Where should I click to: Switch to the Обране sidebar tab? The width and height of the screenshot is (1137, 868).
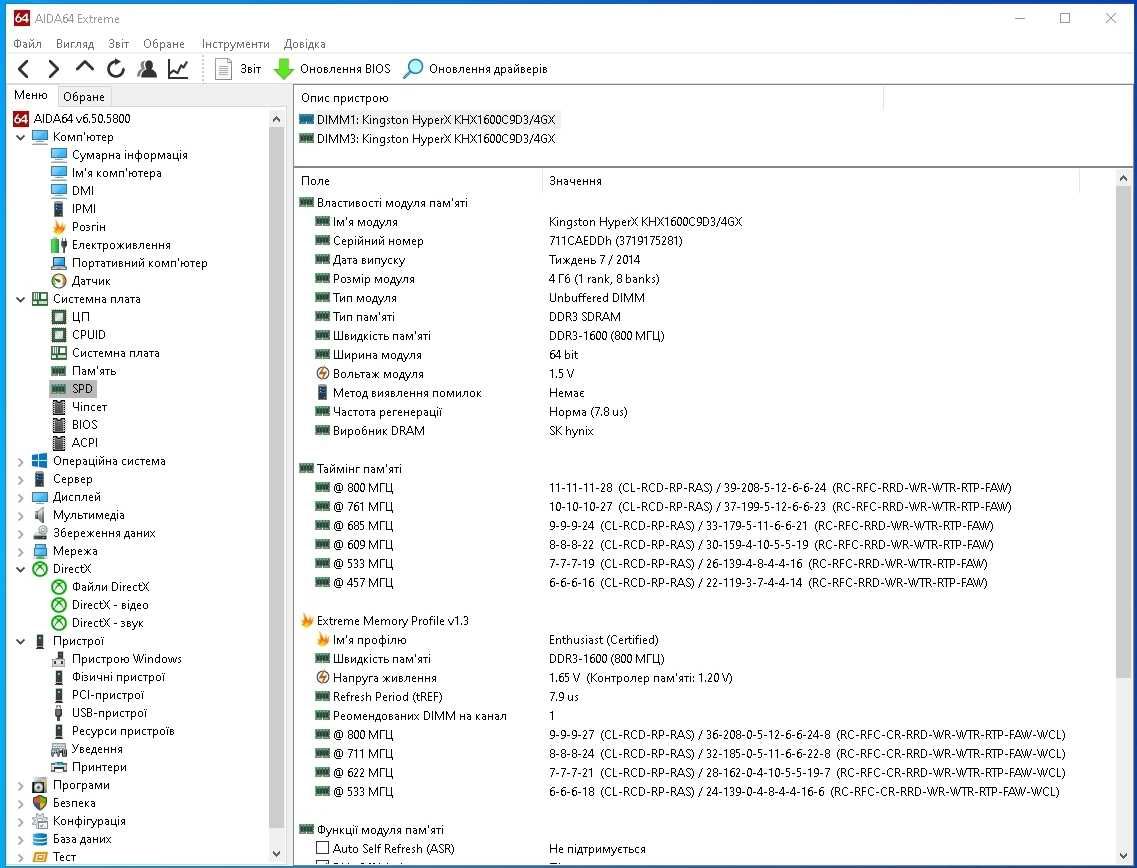[83, 96]
